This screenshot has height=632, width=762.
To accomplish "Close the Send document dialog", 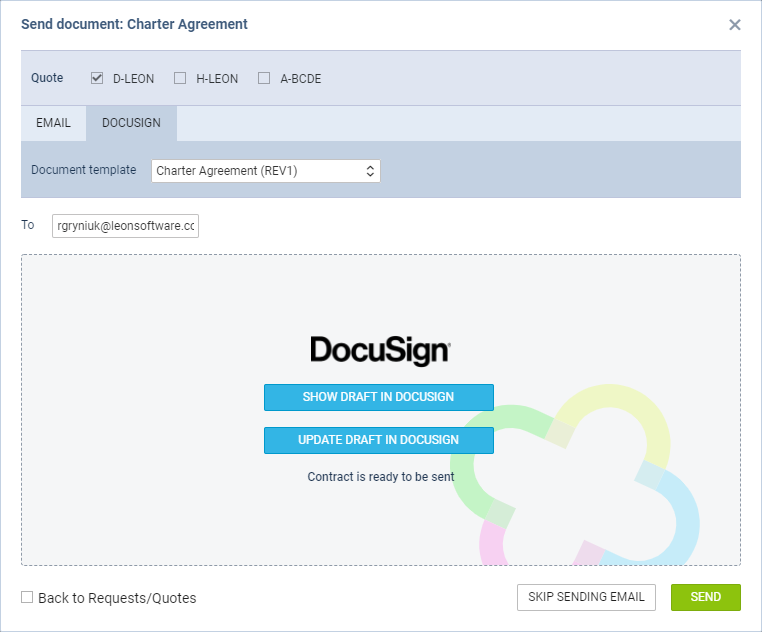I will [x=734, y=25].
